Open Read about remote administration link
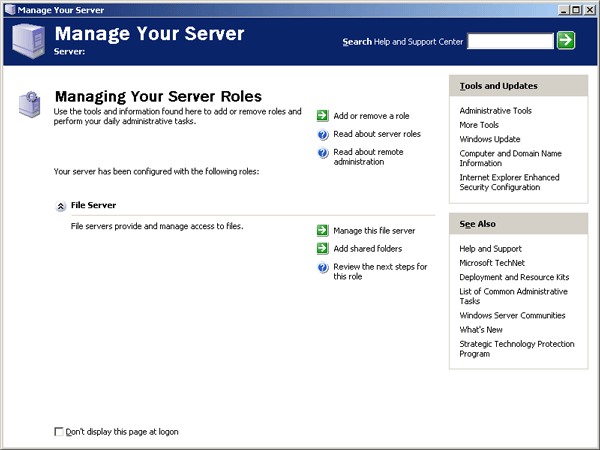Image resolution: width=600 pixels, height=450 pixels. [368, 157]
